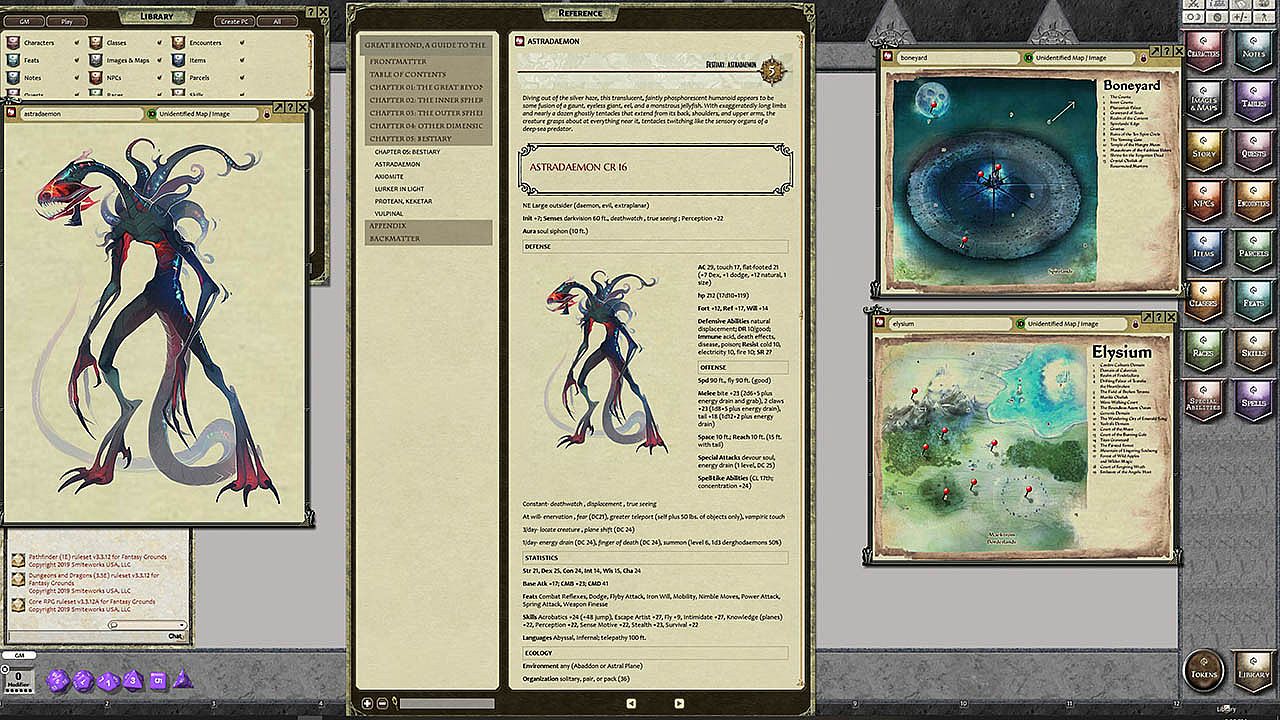
Task: Expand the Frontmatter section
Action: pyautogui.click(x=429, y=61)
